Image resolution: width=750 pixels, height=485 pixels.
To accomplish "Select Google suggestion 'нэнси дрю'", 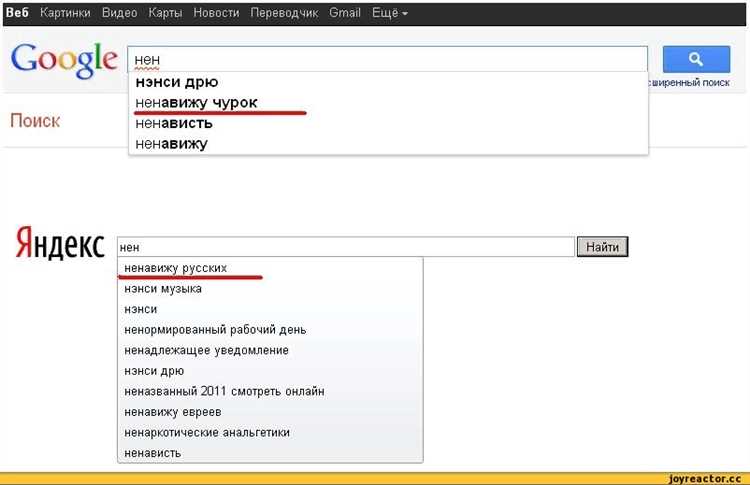I will [388, 82].
